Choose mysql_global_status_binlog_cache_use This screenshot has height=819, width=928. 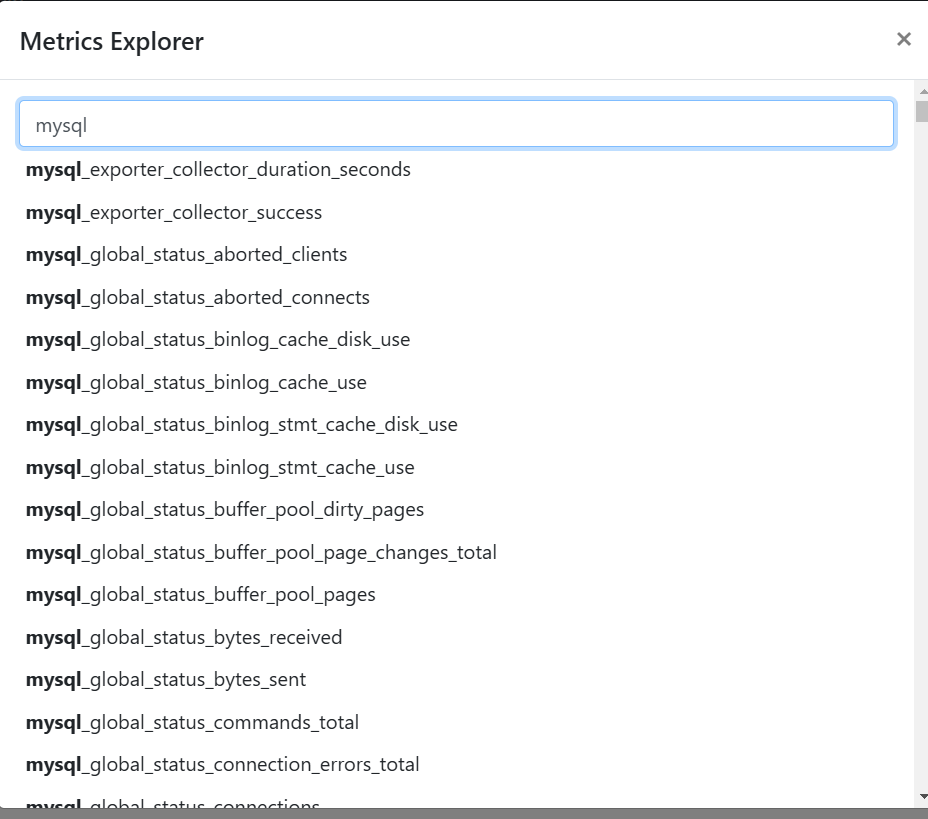pos(196,383)
